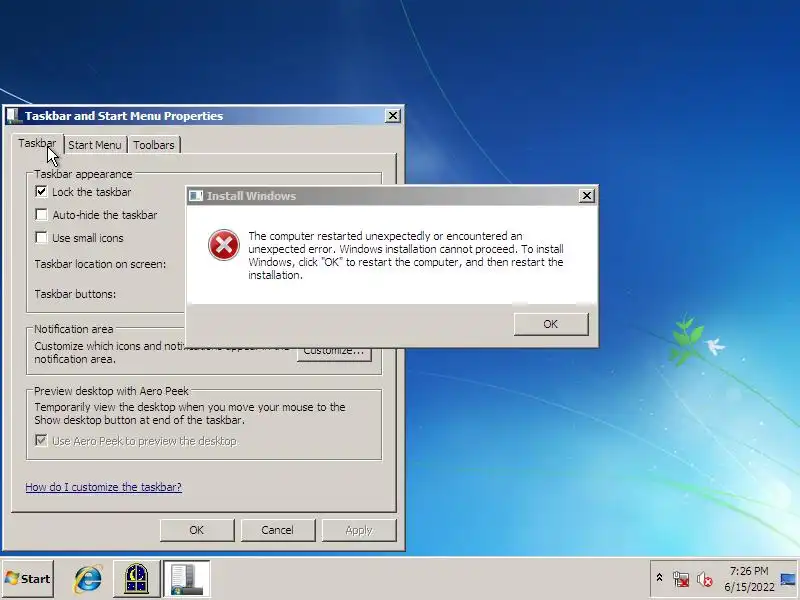Enable Use small icons checkbox

pos(41,238)
